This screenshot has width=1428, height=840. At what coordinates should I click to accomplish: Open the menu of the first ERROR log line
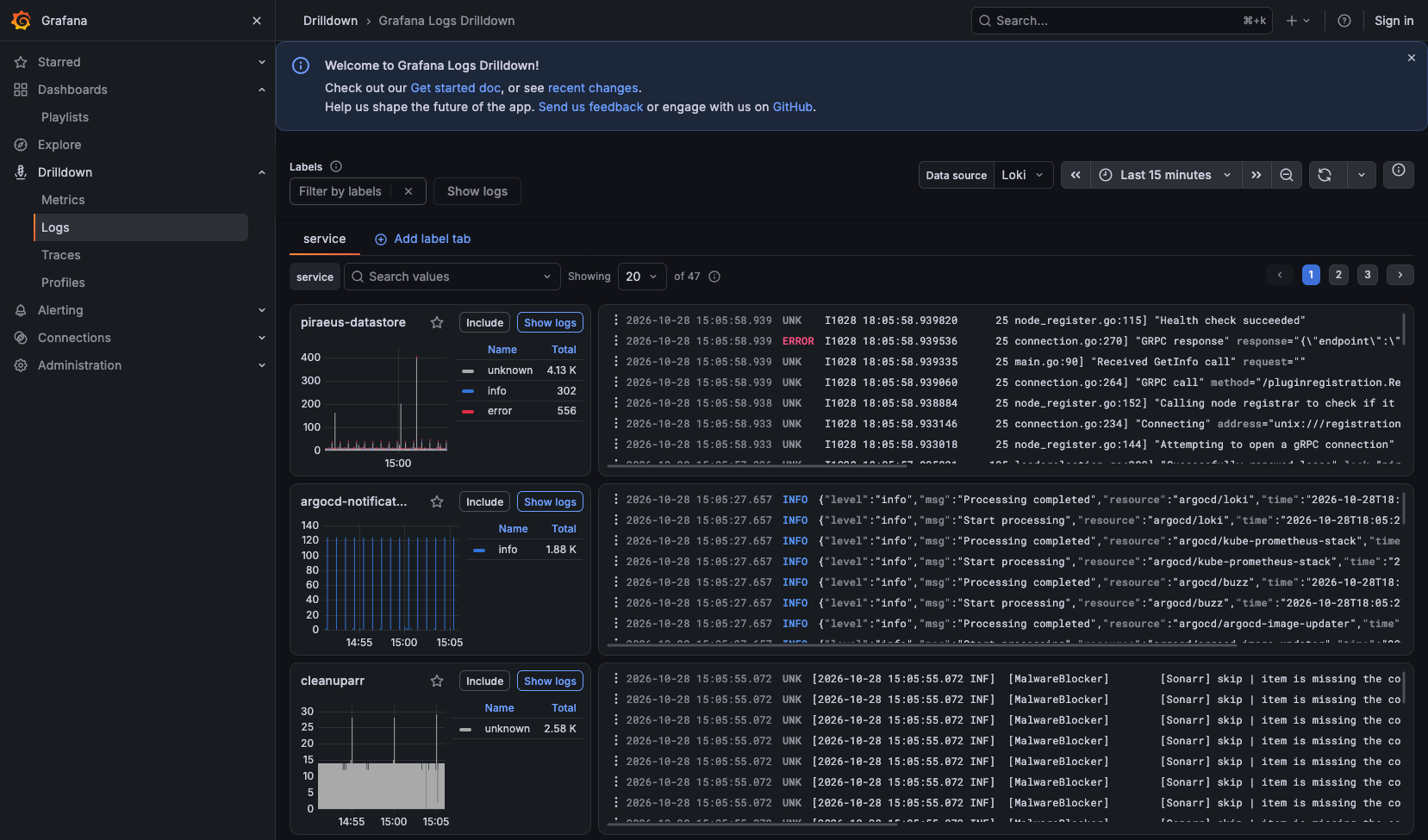pos(615,341)
